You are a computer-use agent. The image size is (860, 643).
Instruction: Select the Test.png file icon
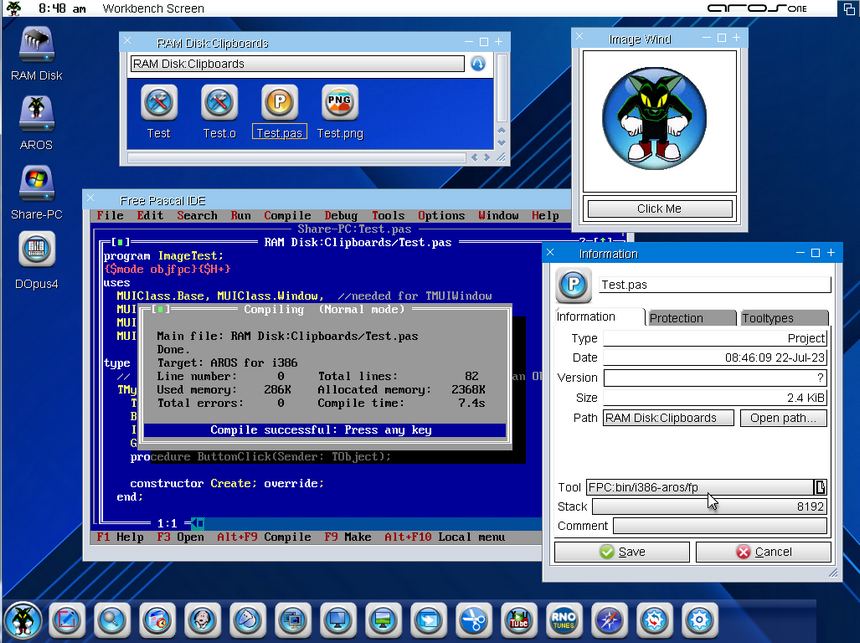click(x=340, y=102)
